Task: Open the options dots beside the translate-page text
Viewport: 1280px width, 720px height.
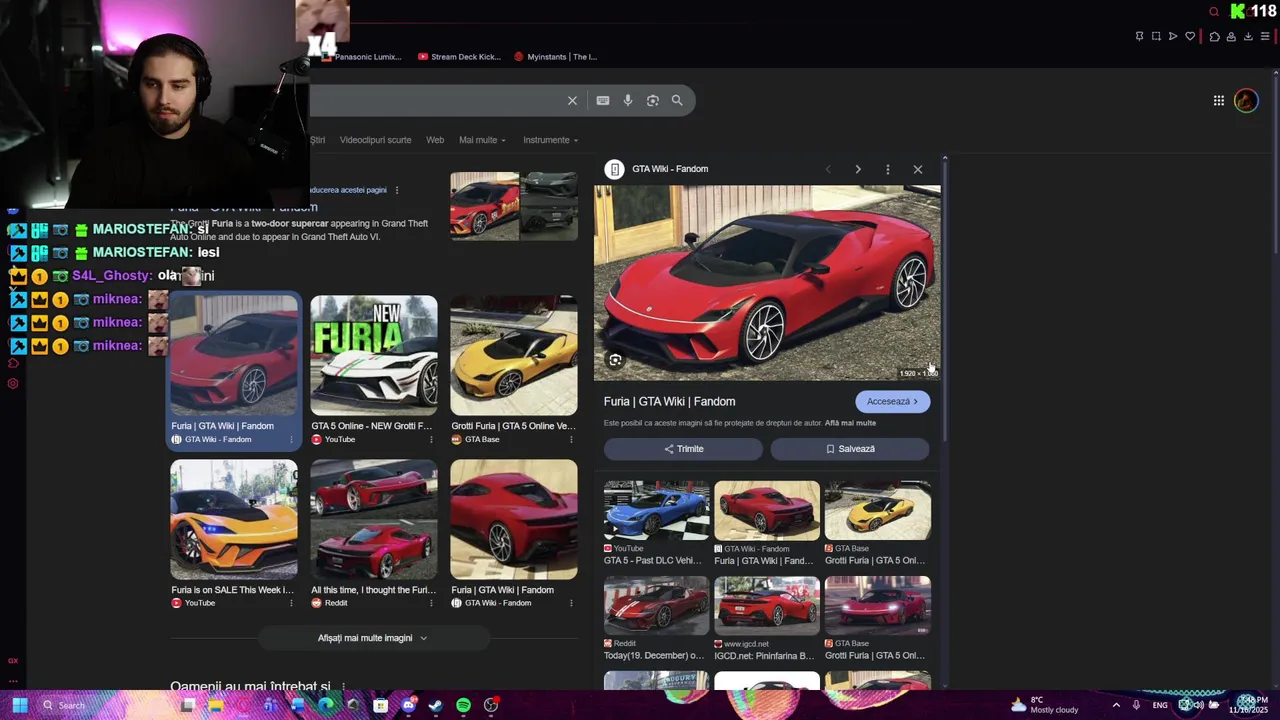Action: [396, 190]
